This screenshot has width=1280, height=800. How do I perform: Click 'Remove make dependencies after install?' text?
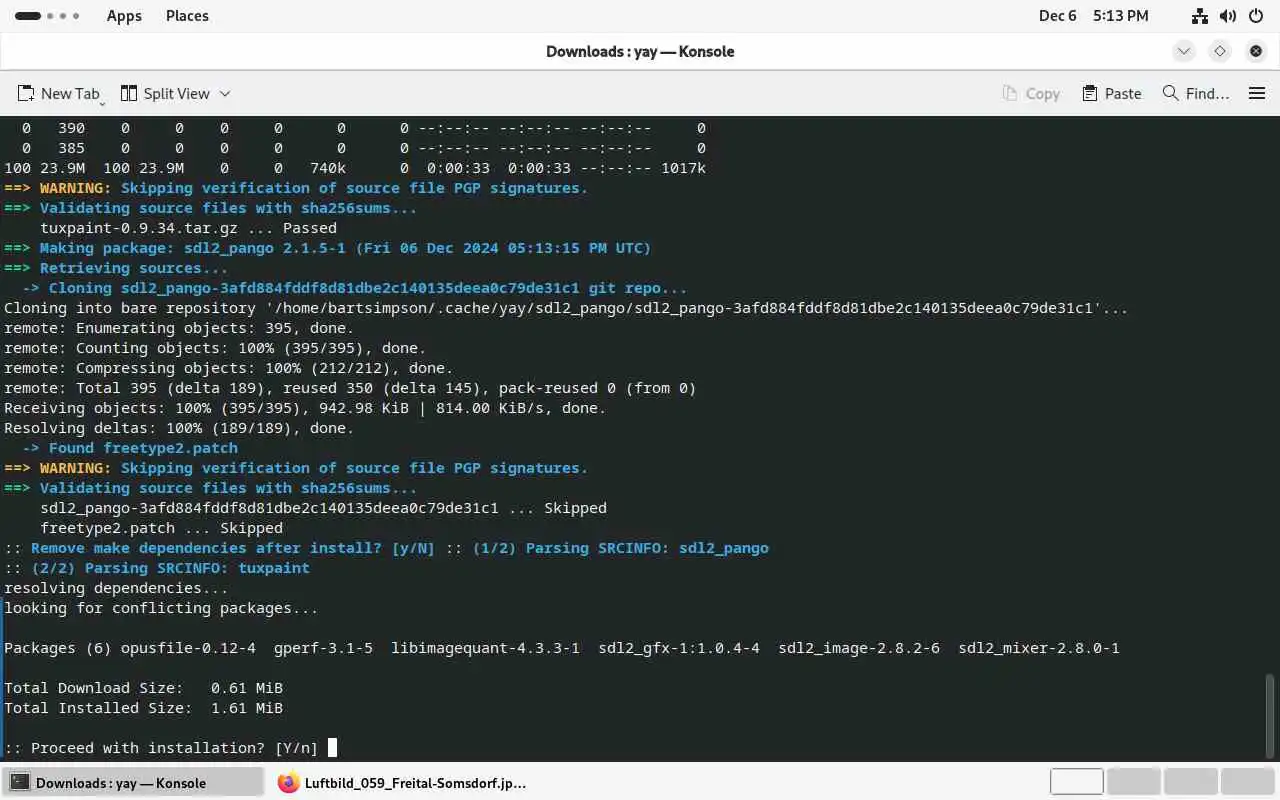pyautogui.click(x=206, y=548)
